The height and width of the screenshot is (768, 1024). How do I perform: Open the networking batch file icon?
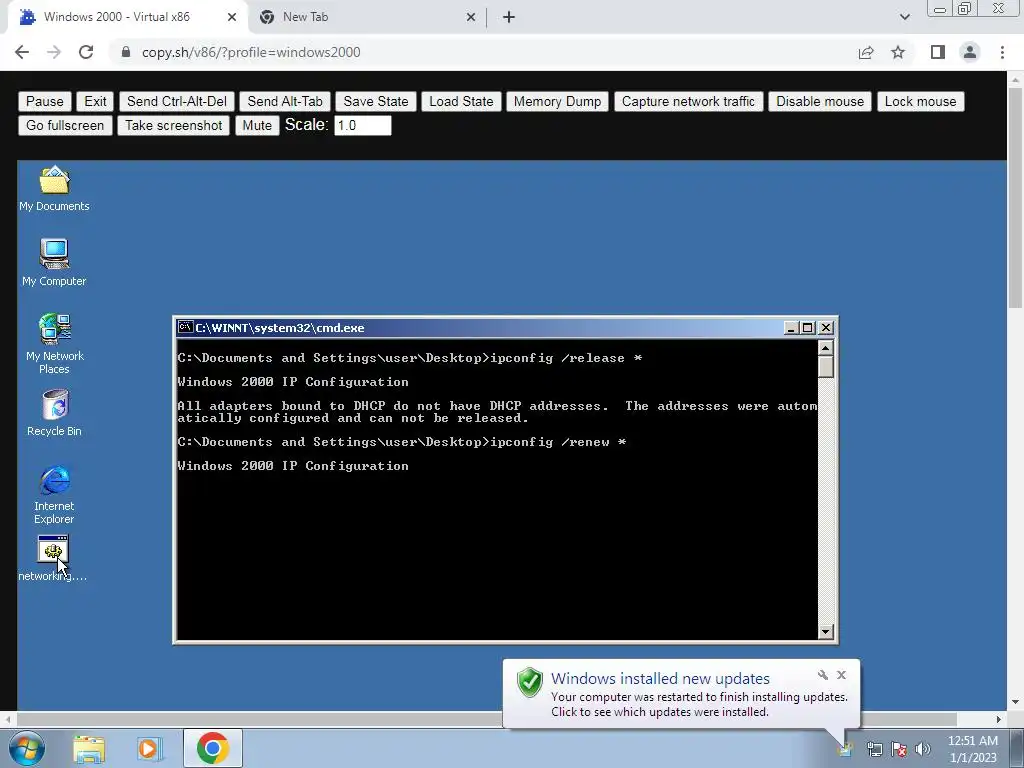(53, 558)
